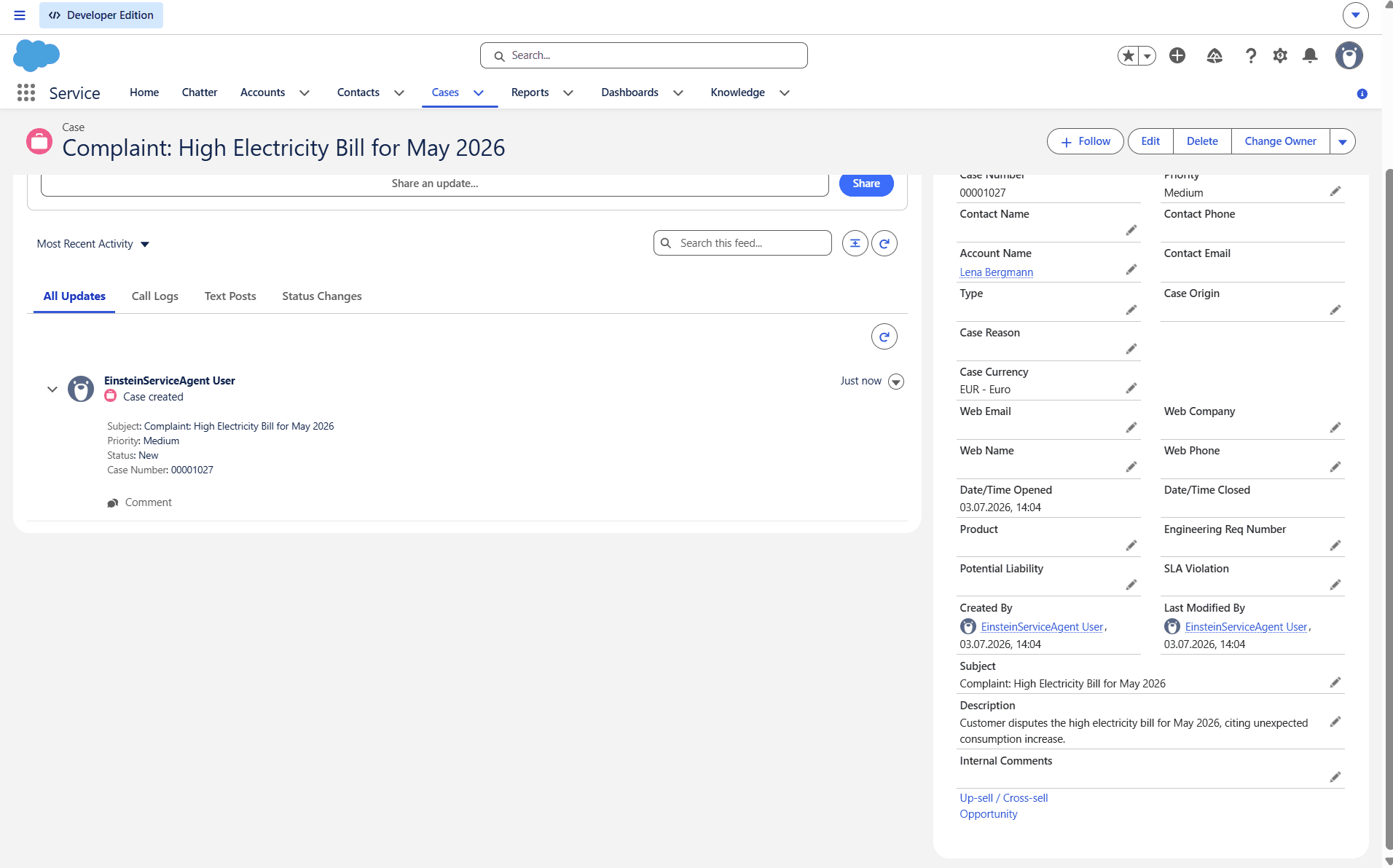The width and height of the screenshot is (1393, 868).
Task: Edit the Description field pencil
Action: pyautogui.click(x=1335, y=722)
